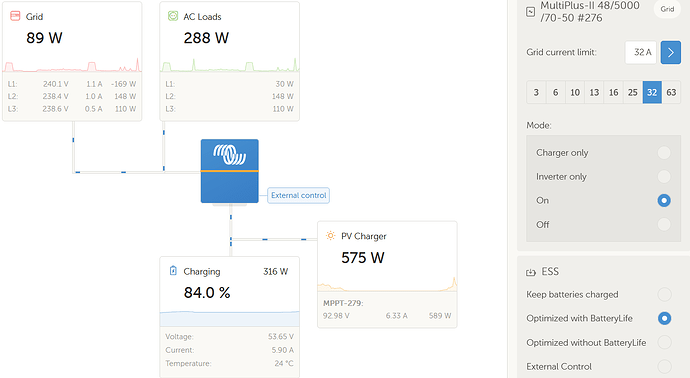
Task: Click the ESS panel icon
Action: (x=531, y=272)
